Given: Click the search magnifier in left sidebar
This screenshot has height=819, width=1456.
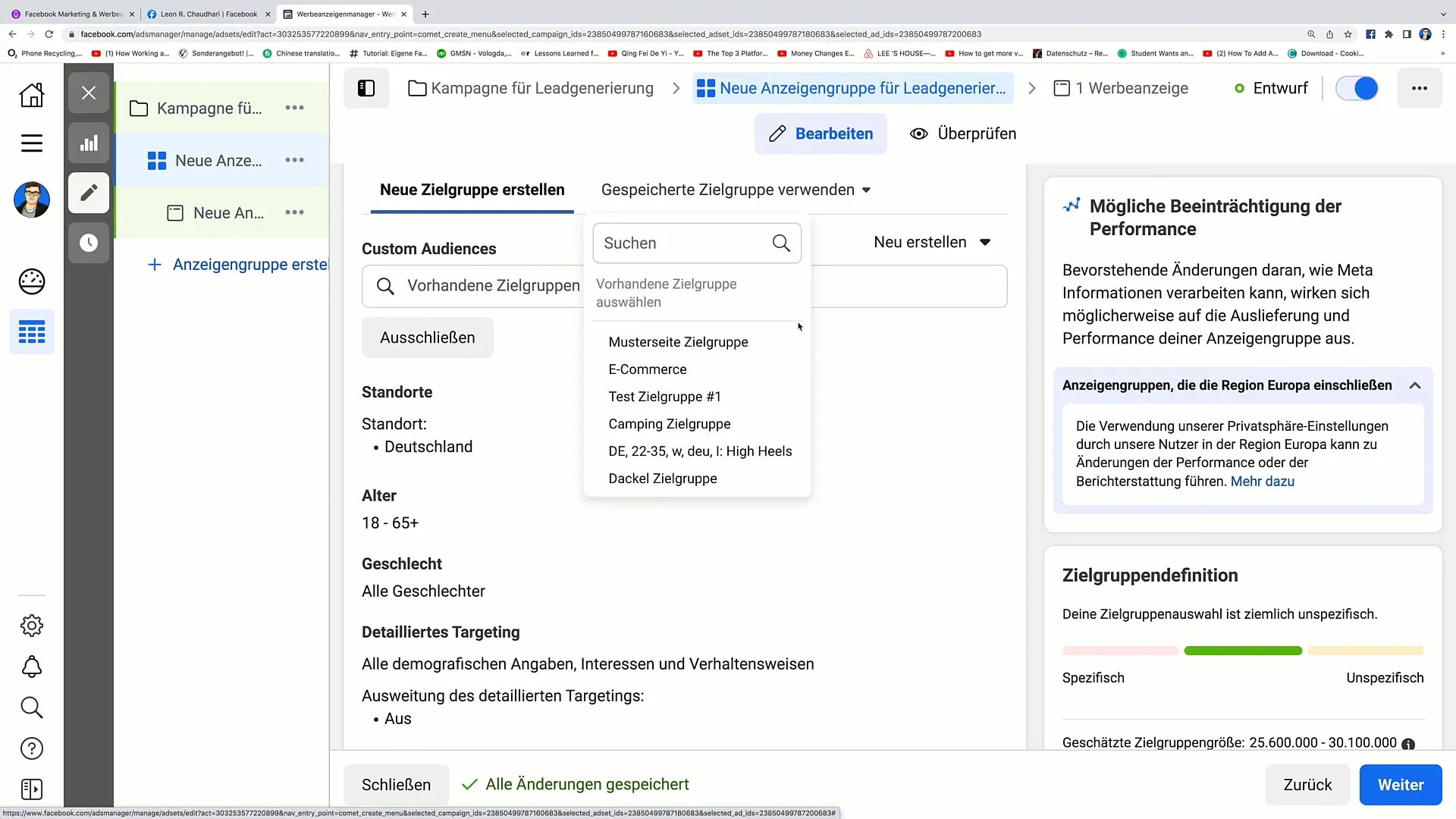Looking at the screenshot, I should tap(32, 708).
